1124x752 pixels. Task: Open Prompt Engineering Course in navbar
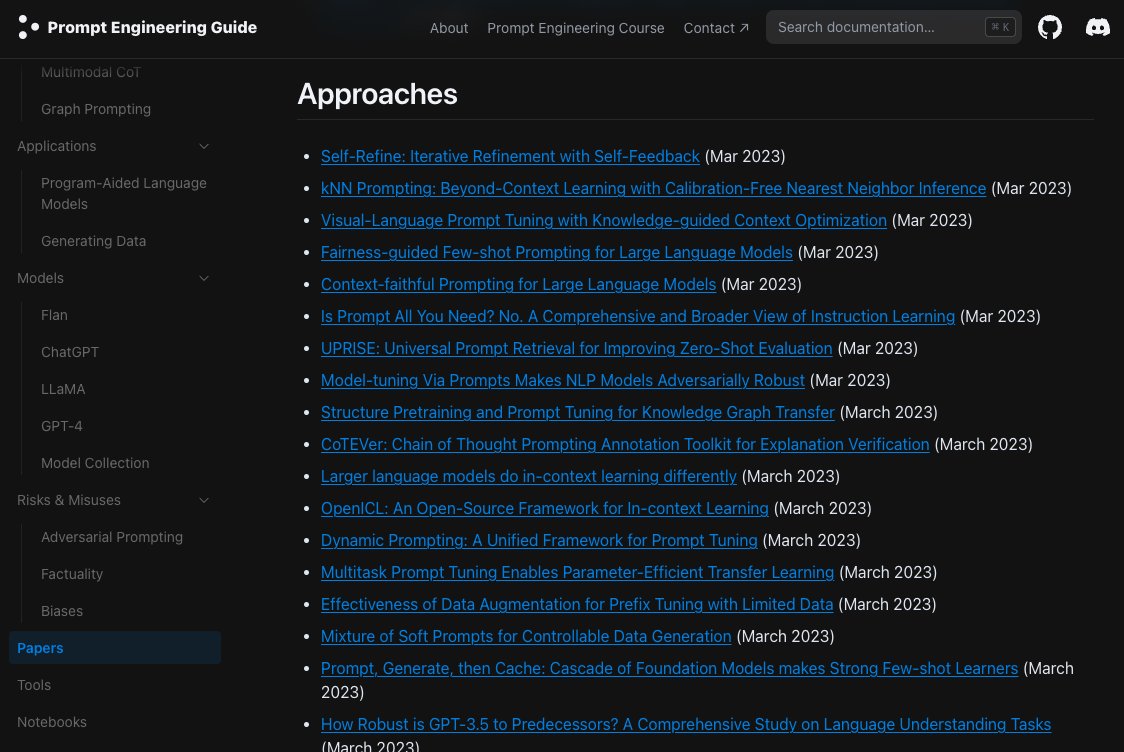tap(576, 28)
